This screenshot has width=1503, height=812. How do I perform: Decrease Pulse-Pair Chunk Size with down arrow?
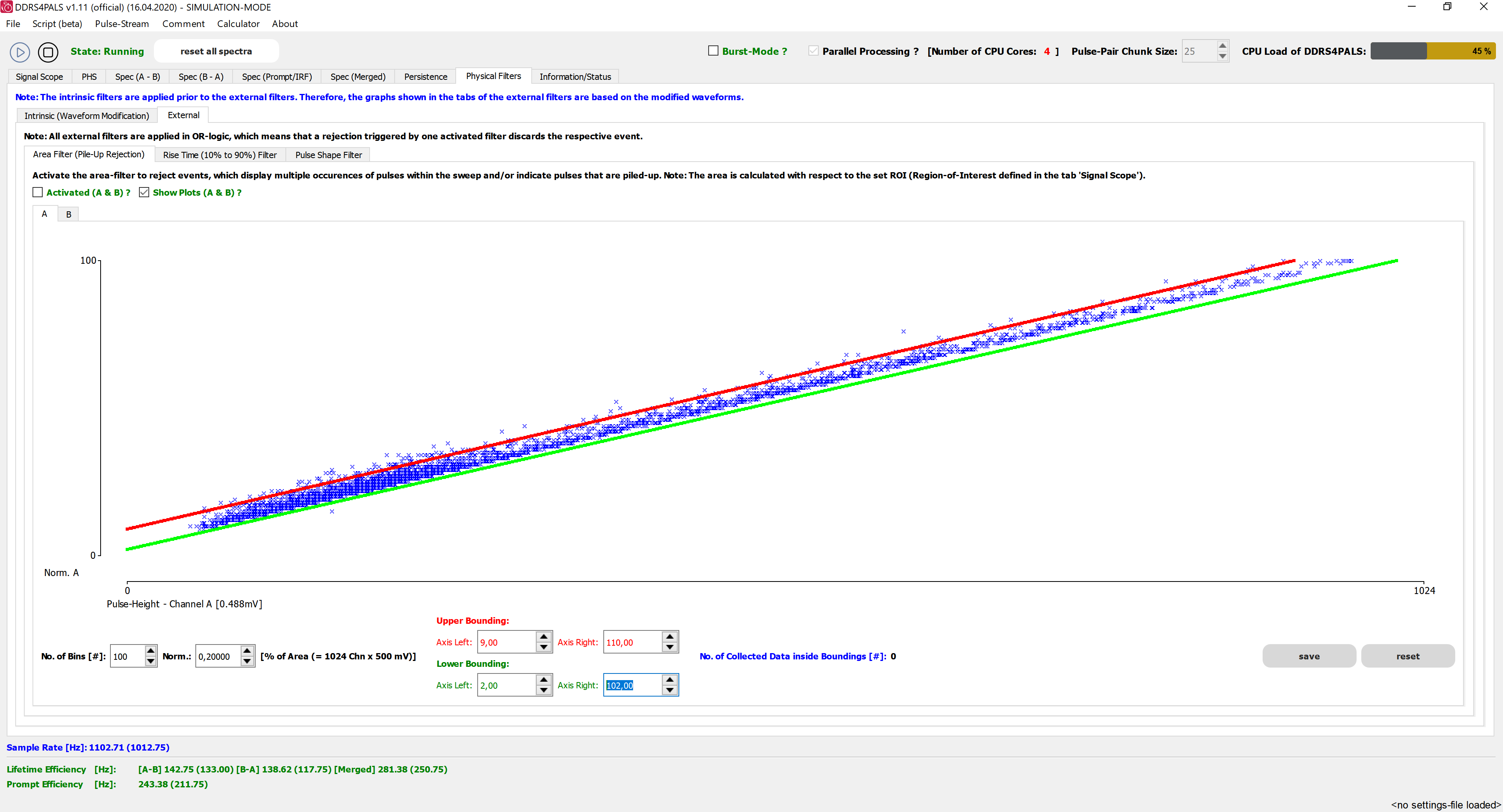coord(1222,56)
